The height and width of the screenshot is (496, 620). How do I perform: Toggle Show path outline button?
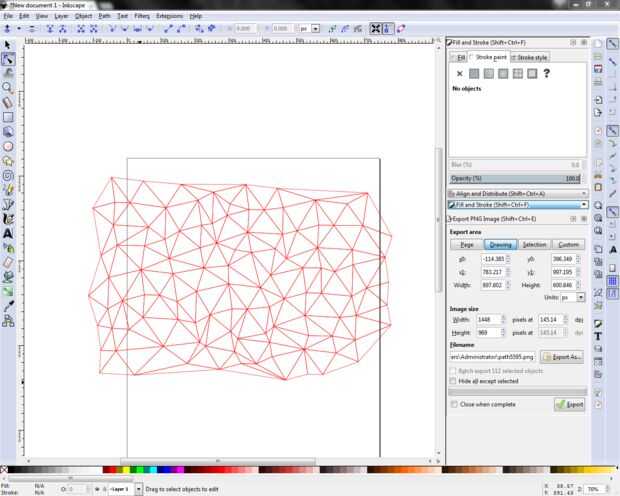(x=401, y=28)
